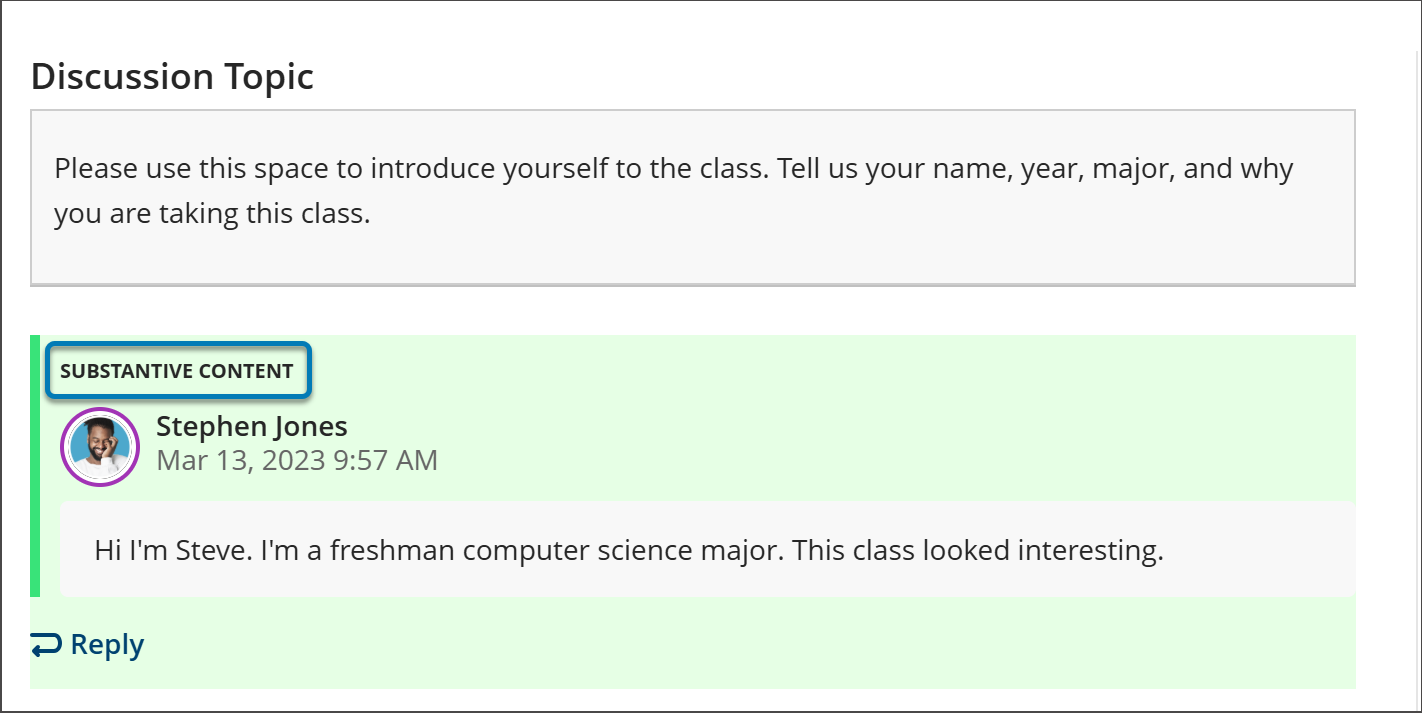Click the Mar 13 timestamp
The image size is (1422, 713).
[297, 460]
